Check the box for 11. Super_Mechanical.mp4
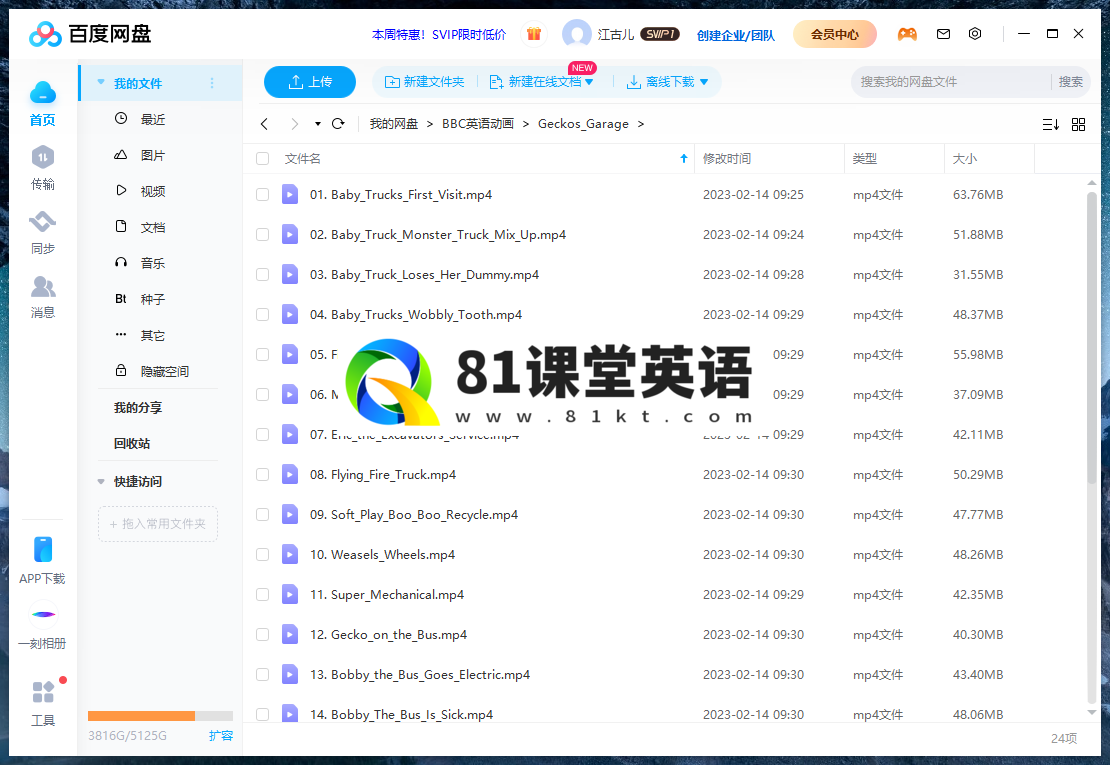This screenshot has height=765, width=1110. click(263, 594)
